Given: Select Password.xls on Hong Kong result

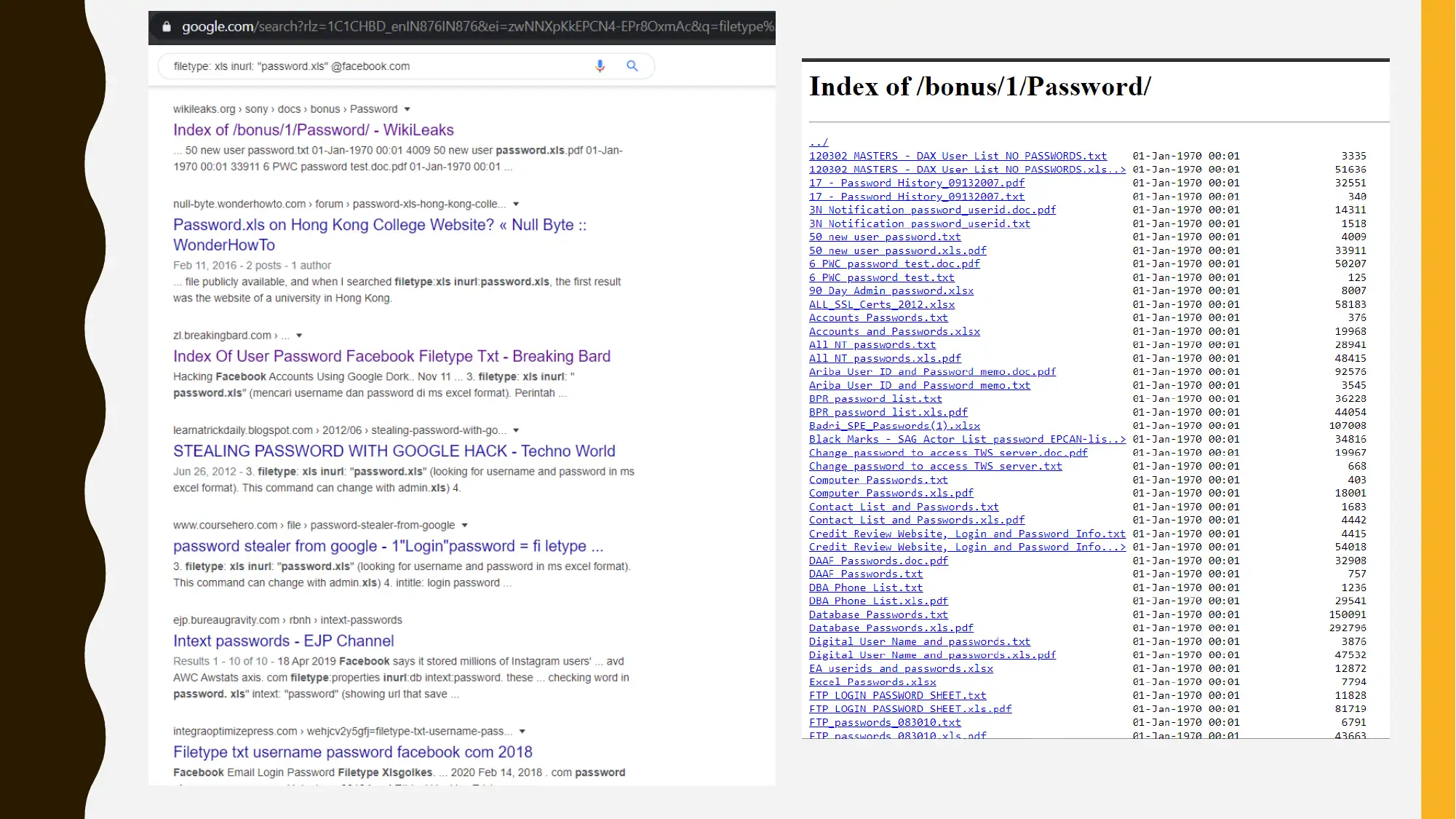Looking at the screenshot, I should click(378, 234).
